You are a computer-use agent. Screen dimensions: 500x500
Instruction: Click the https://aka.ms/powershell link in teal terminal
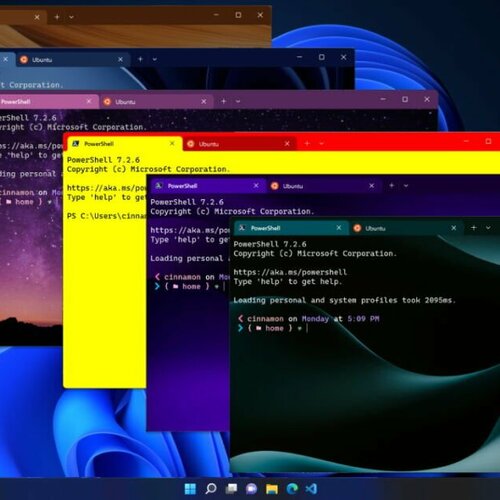point(290,272)
